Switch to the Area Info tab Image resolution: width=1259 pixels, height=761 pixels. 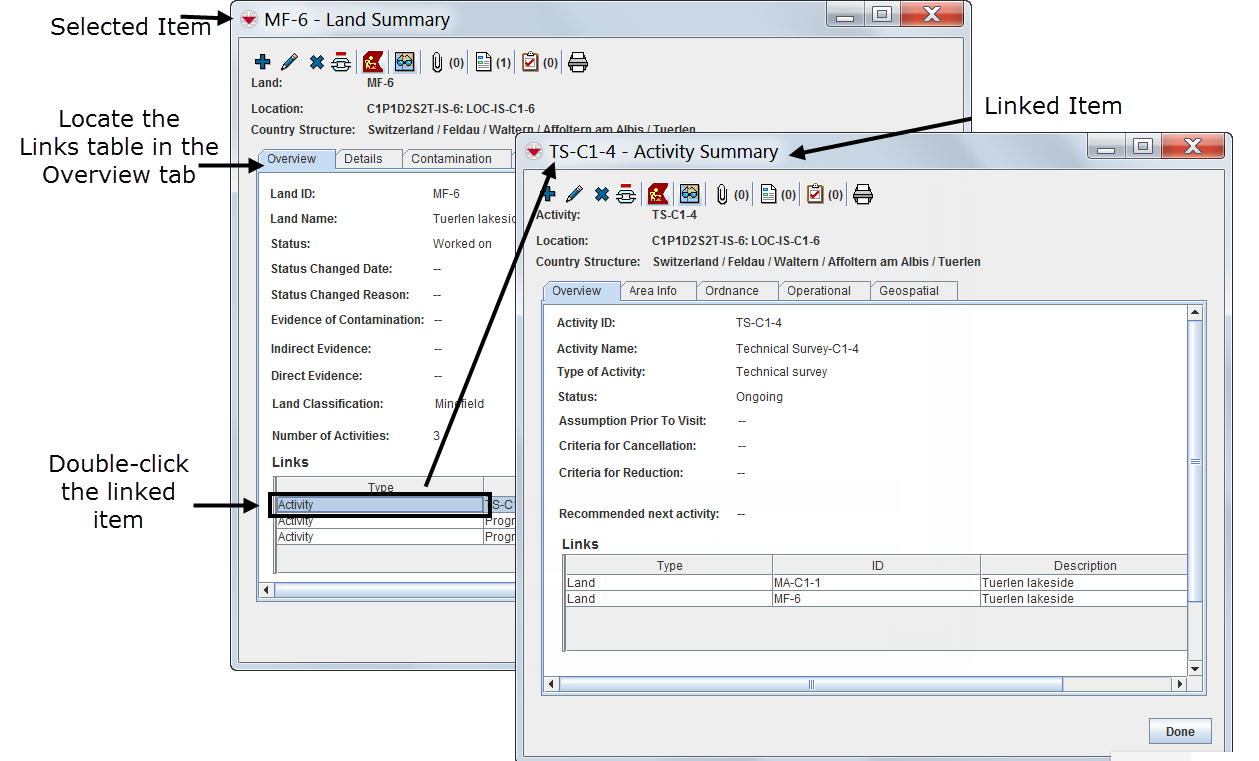(653, 291)
